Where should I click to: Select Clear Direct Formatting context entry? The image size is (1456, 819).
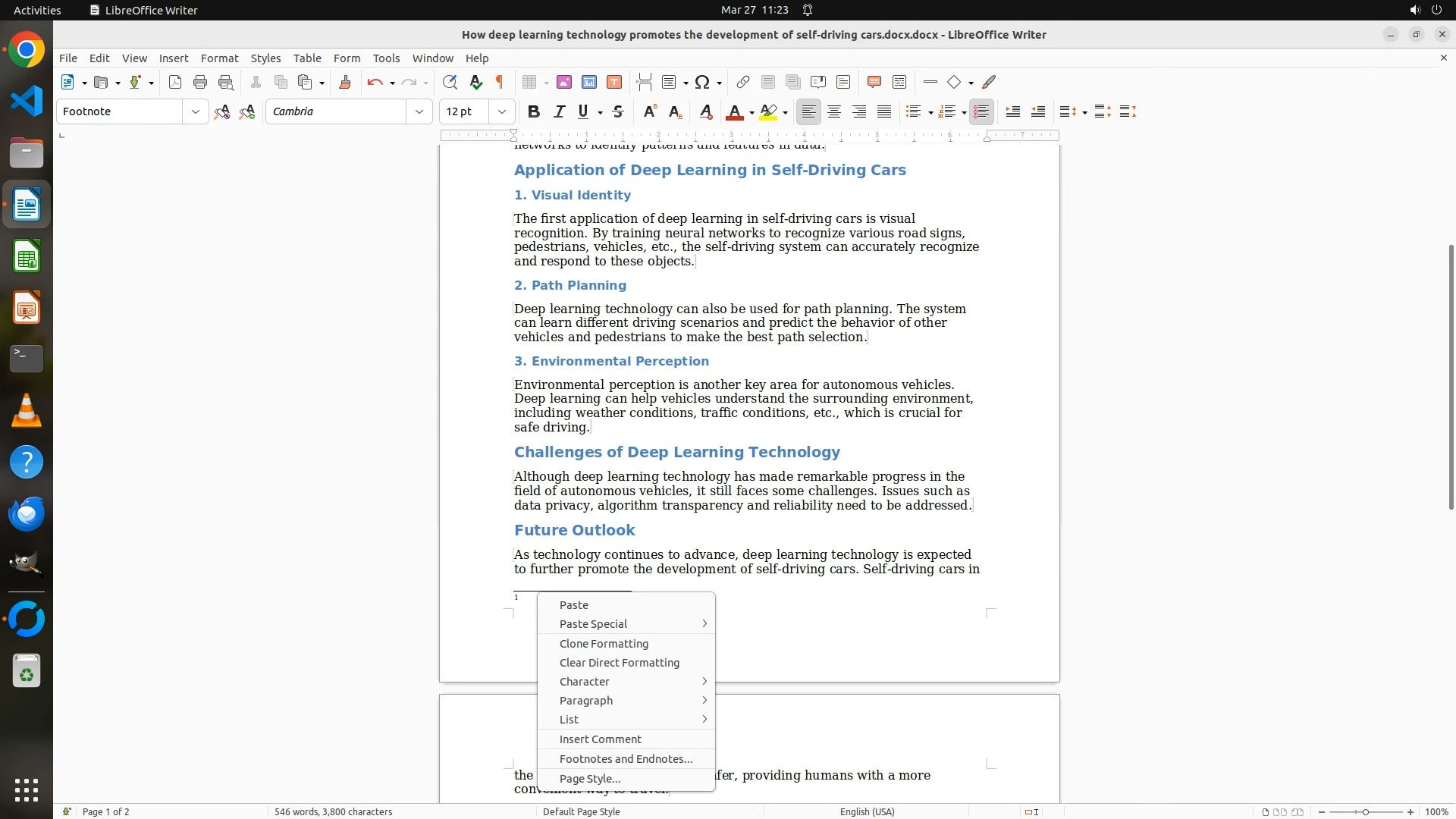point(619,663)
